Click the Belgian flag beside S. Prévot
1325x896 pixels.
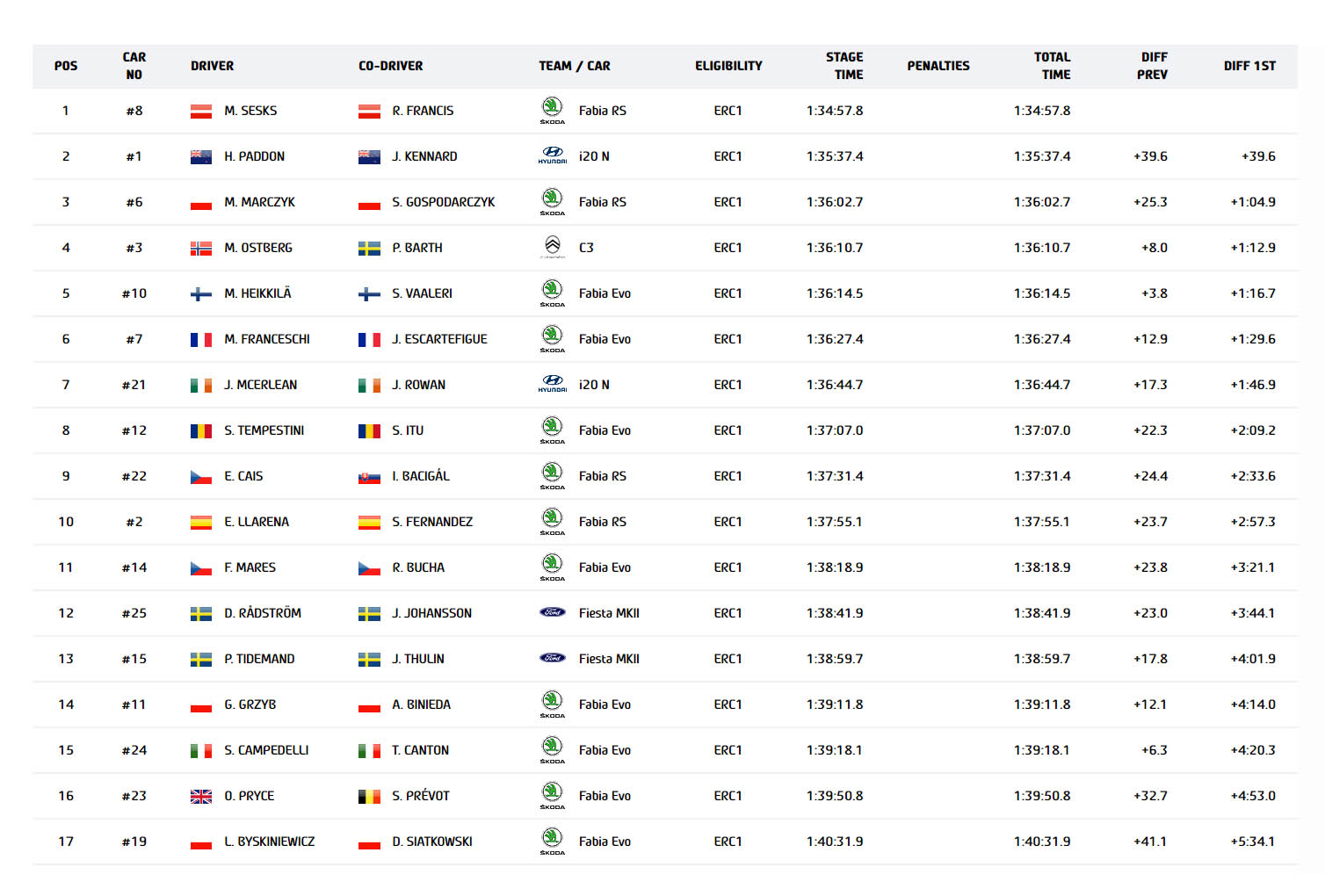tap(369, 797)
